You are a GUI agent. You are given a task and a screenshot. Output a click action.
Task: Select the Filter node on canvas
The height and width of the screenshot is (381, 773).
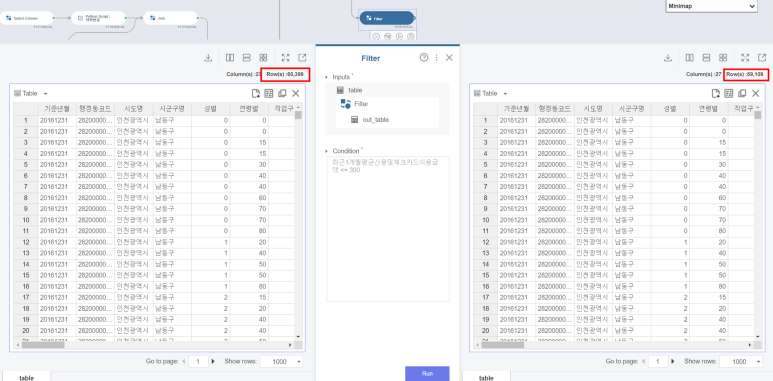(x=387, y=18)
